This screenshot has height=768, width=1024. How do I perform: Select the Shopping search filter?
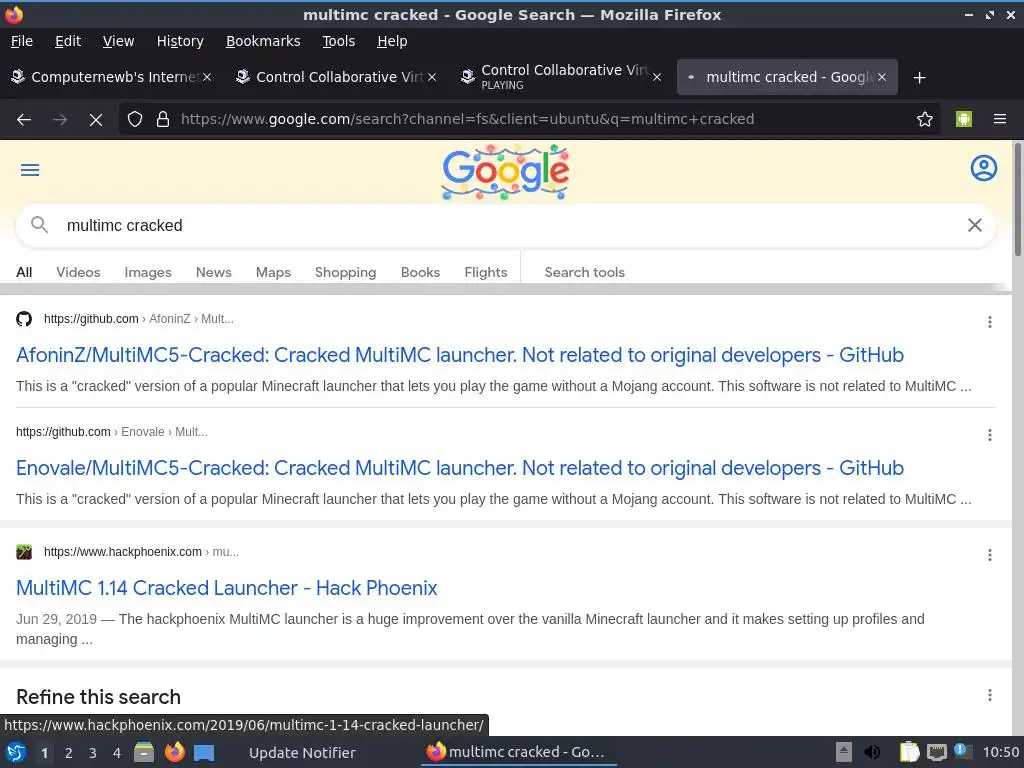click(x=345, y=272)
